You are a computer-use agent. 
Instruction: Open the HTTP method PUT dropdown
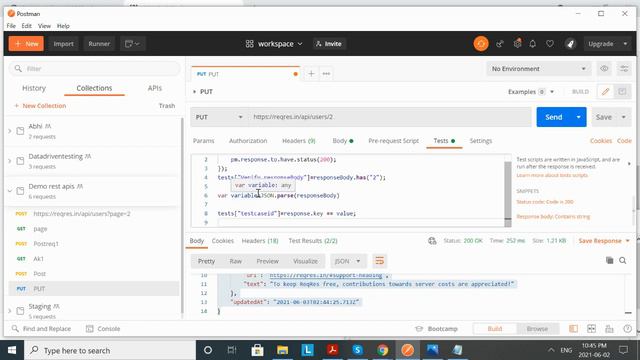tap(219, 117)
